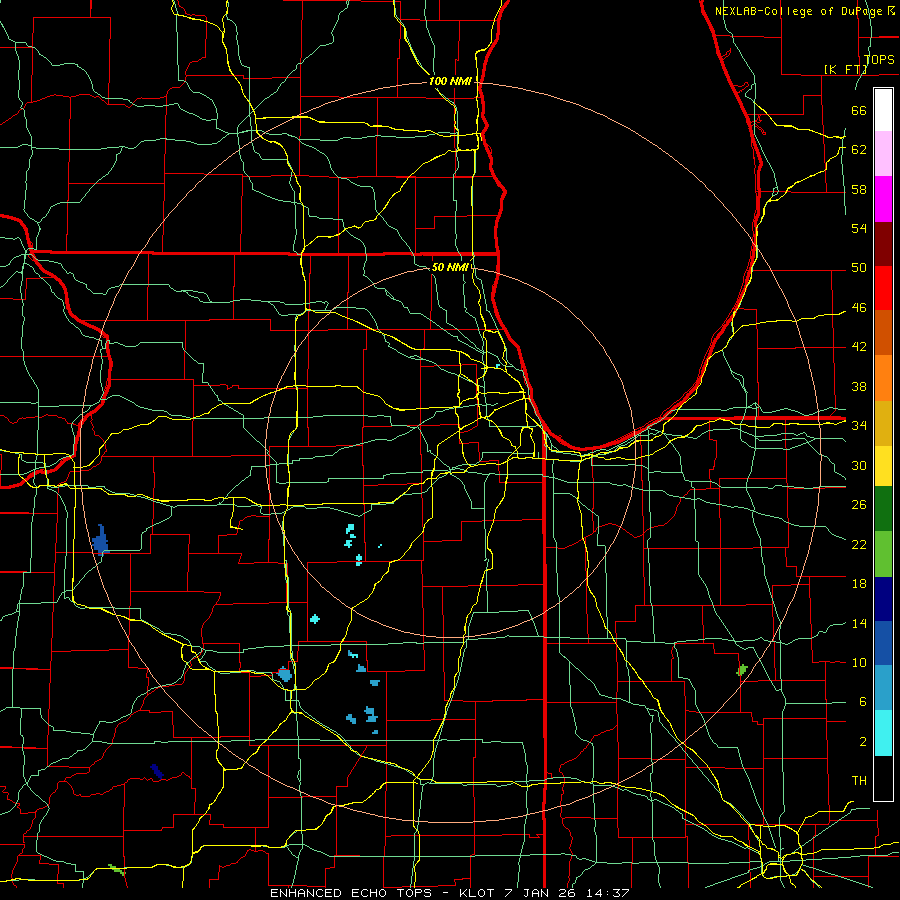Click the light pink legend swatch

(883, 154)
